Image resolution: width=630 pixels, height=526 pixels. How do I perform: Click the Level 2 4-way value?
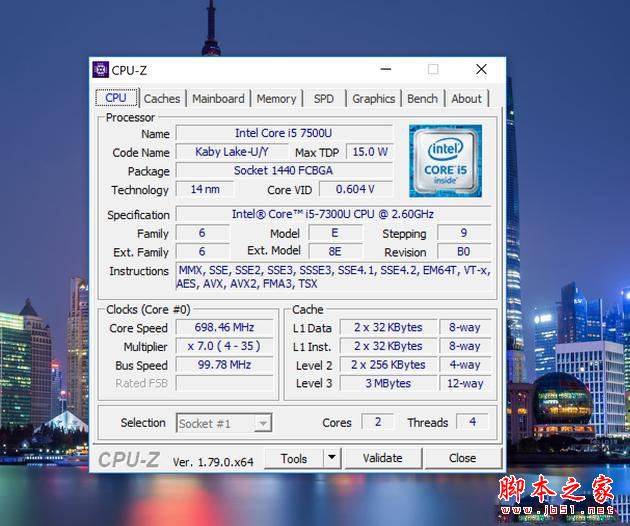[465, 365]
